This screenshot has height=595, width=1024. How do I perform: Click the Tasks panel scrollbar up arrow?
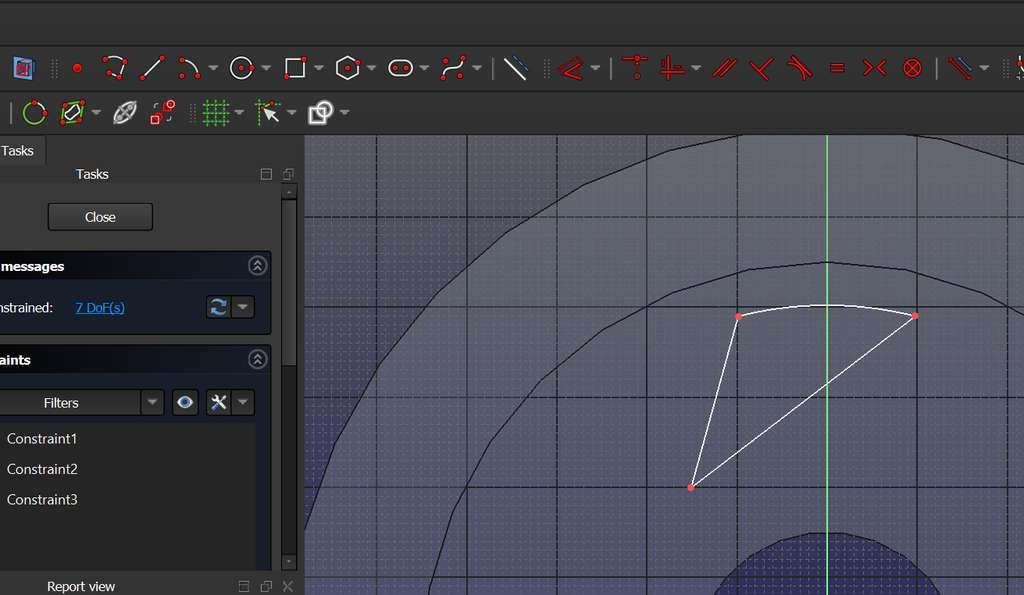pyautogui.click(x=289, y=191)
